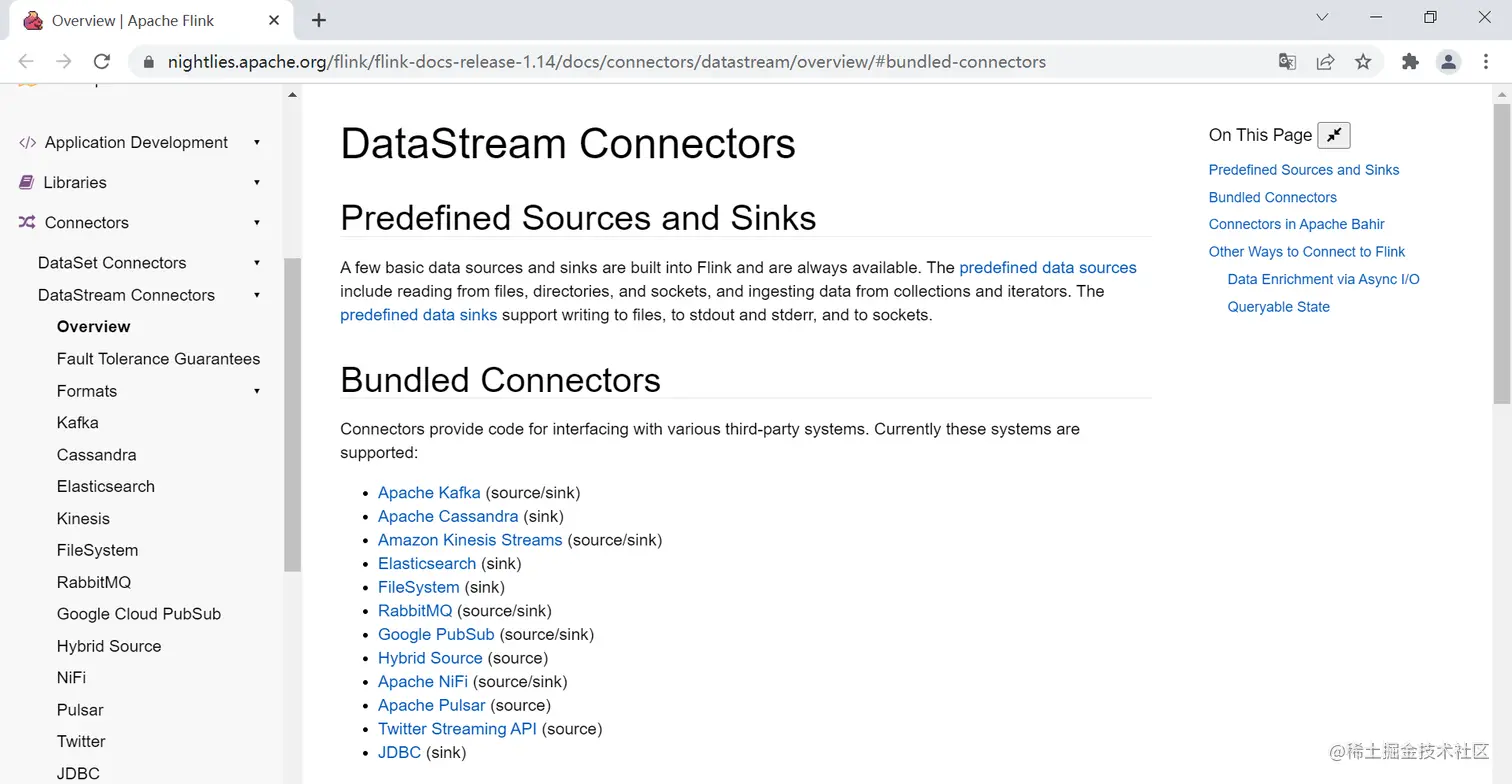This screenshot has width=1512, height=784.
Task: Click the collapse icon beside On This Page
Action: coord(1334,135)
